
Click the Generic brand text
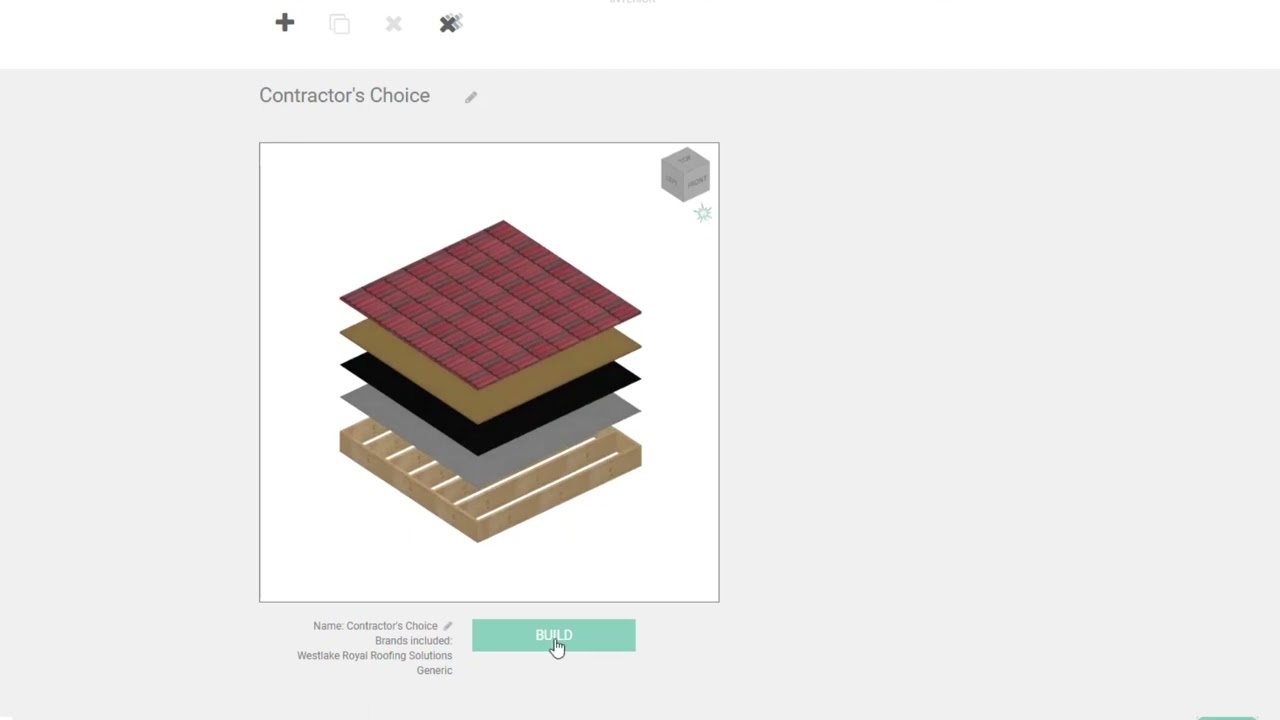[434, 671]
